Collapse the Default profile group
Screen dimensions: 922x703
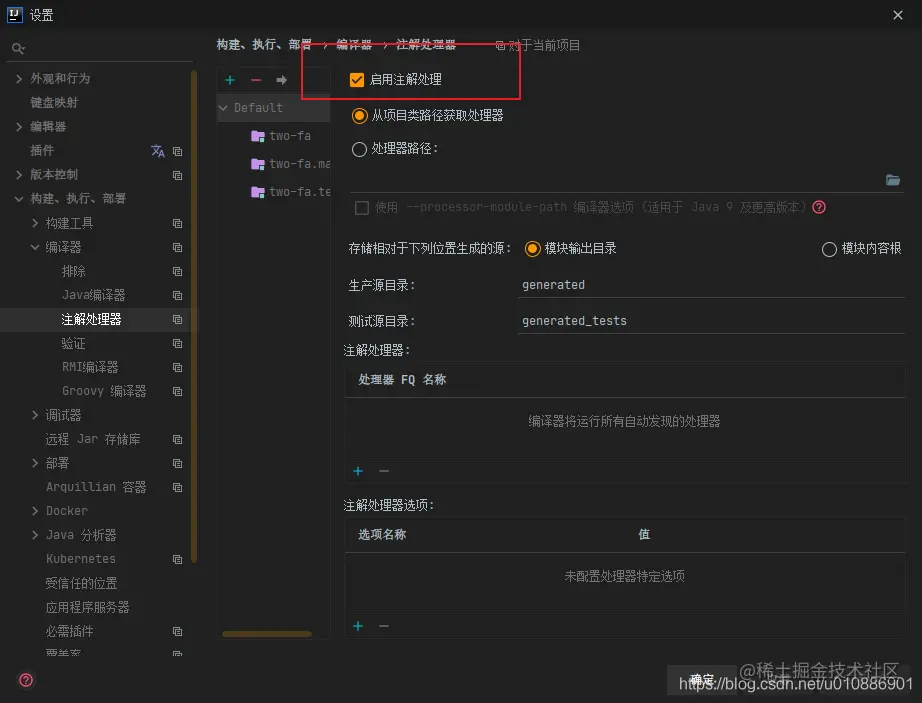[x=222, y=108]
